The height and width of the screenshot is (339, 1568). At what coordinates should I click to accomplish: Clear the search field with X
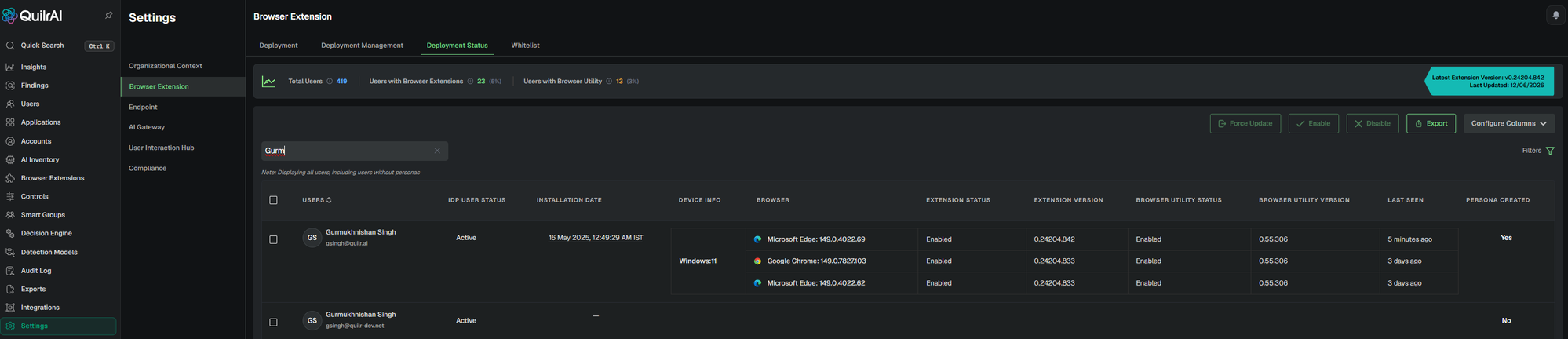tap(437, 151)
